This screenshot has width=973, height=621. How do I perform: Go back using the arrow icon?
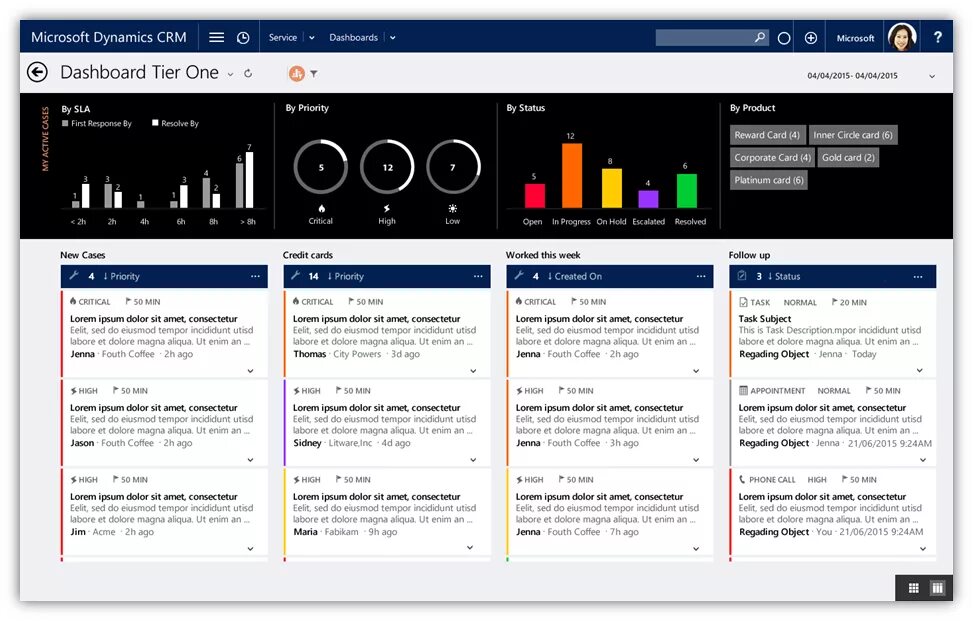[x=37, y=73]
